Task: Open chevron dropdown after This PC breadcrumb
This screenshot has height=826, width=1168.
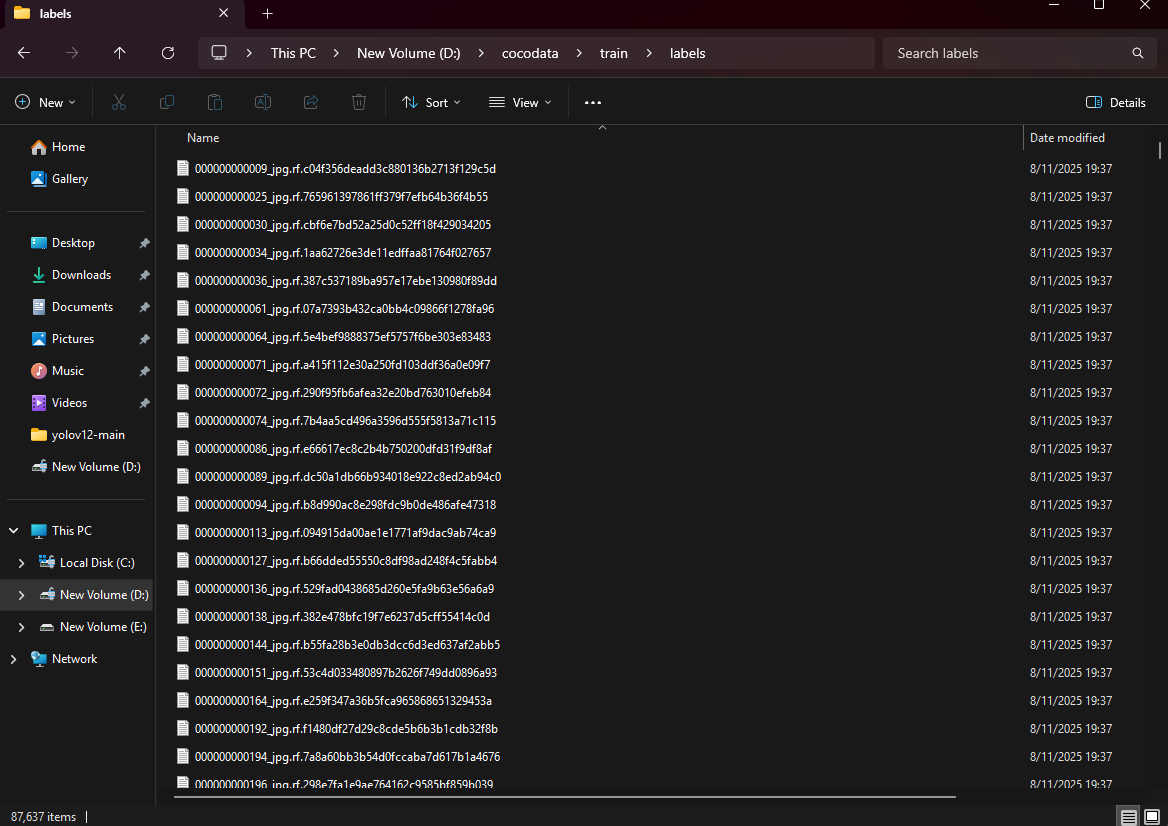Action: point(336,53)
